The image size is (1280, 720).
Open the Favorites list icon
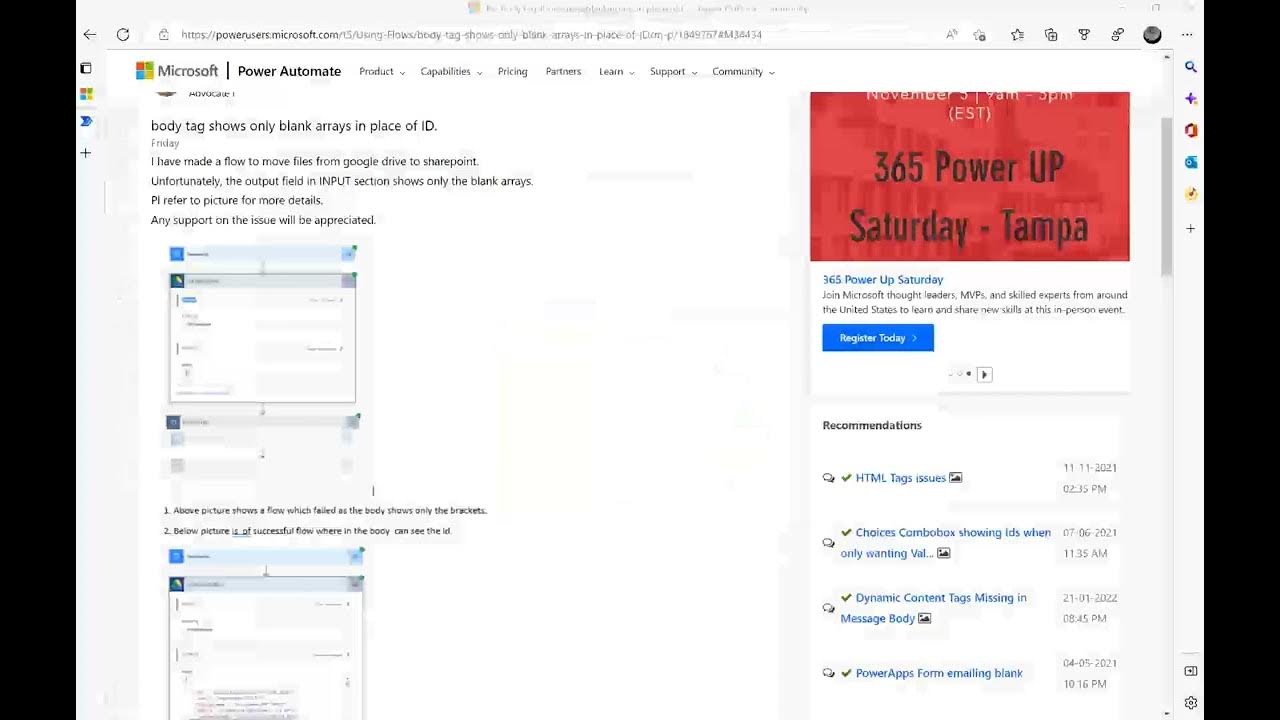coord(1017,35)
